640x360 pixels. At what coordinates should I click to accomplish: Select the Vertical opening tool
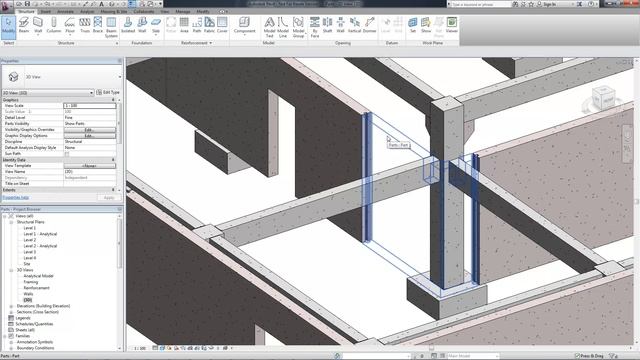tap(354, 25)
